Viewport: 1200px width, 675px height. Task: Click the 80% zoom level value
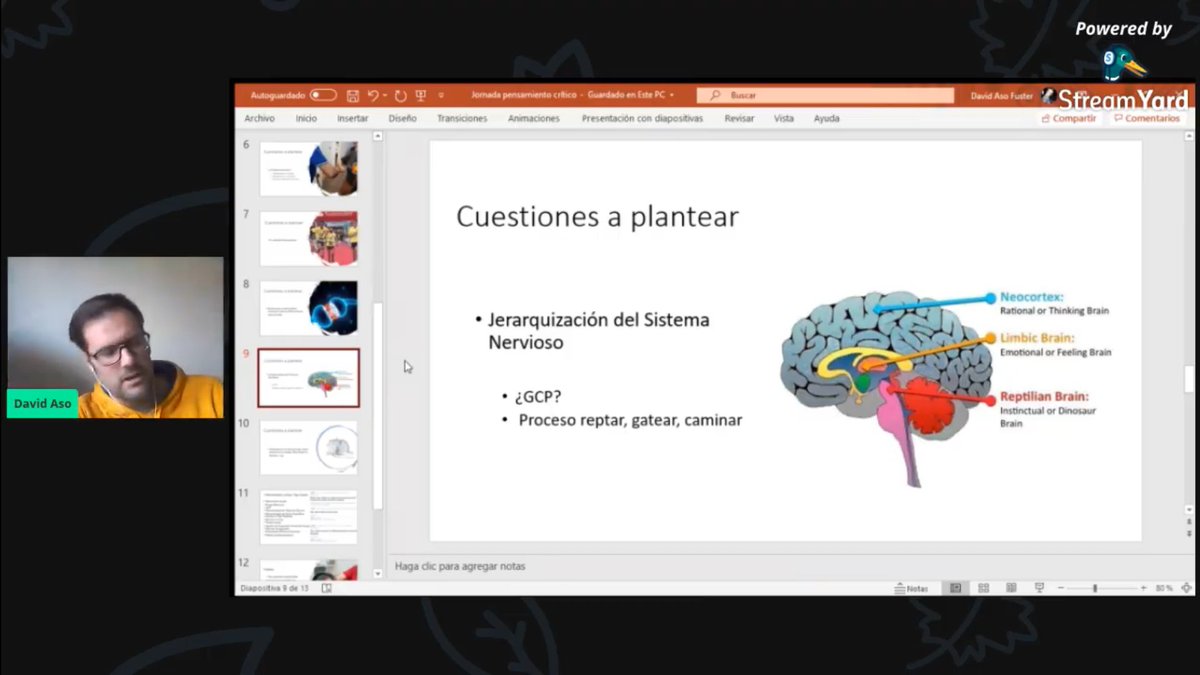click(x=1163, y=588)
